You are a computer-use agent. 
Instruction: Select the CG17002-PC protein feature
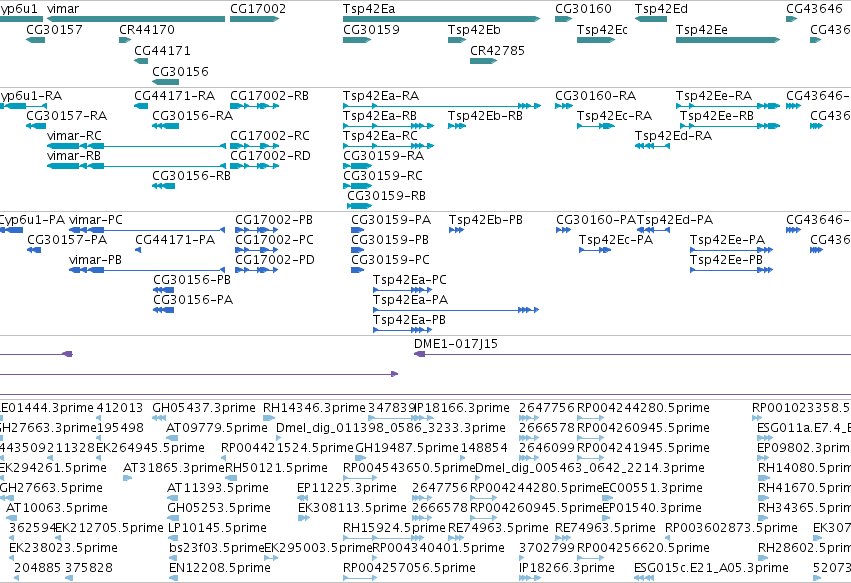coord(256,250)
